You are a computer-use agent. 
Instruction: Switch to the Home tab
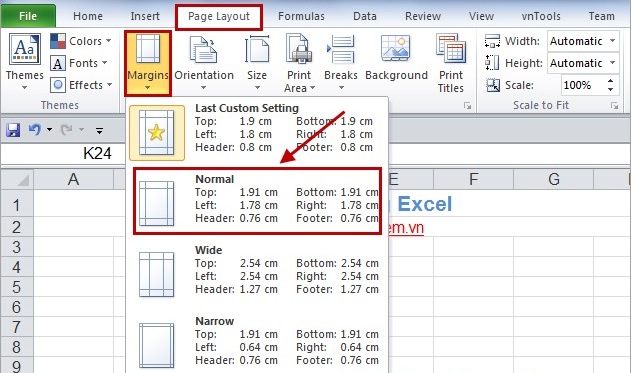(x=88, y=16)
